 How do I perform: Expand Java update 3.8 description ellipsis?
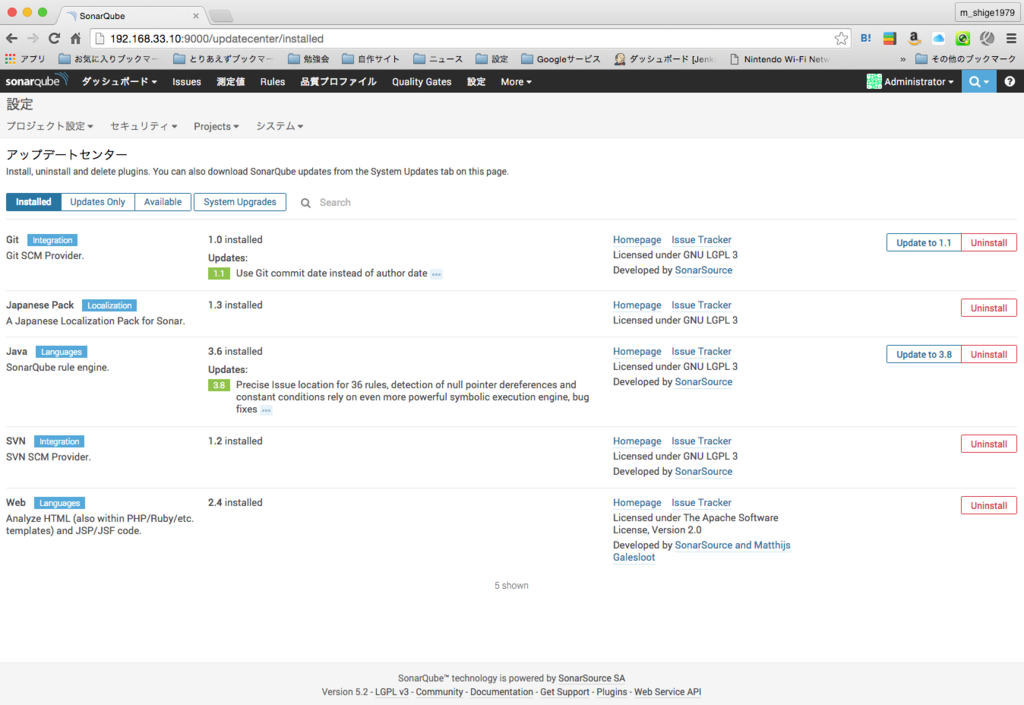[266, 410]
